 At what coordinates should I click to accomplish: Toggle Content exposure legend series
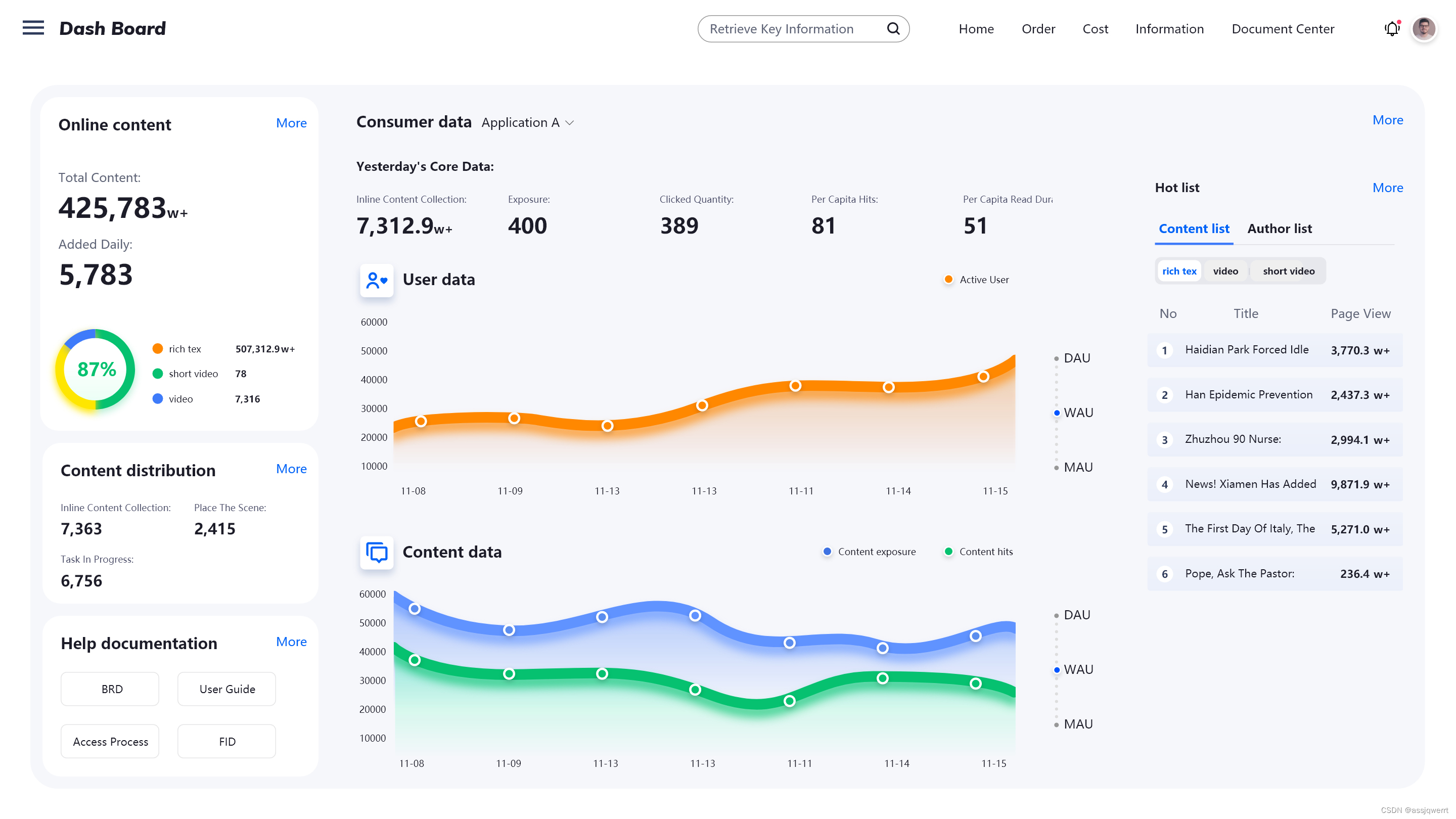click(870, 552)
